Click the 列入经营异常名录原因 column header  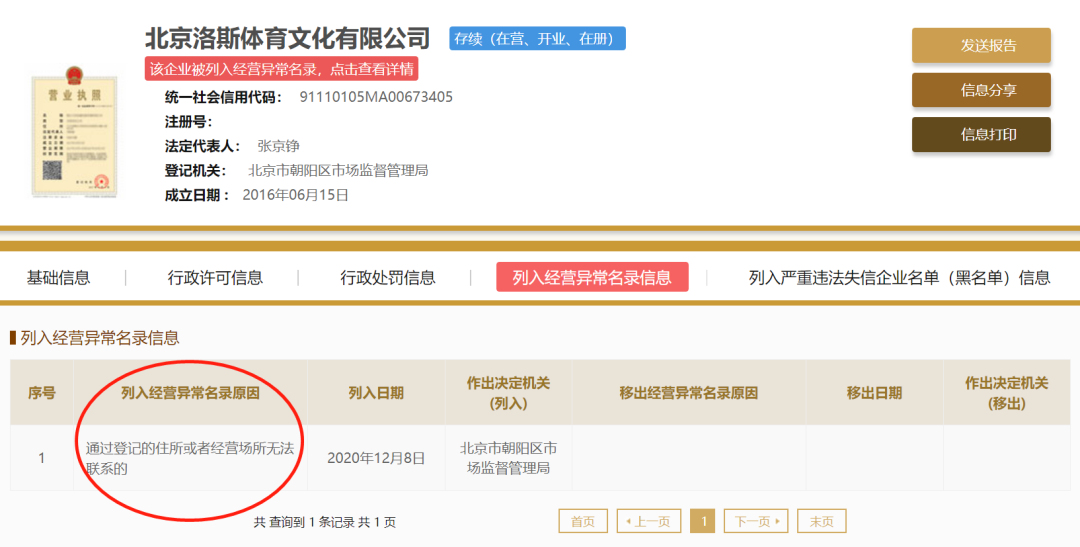coord(190,393)
